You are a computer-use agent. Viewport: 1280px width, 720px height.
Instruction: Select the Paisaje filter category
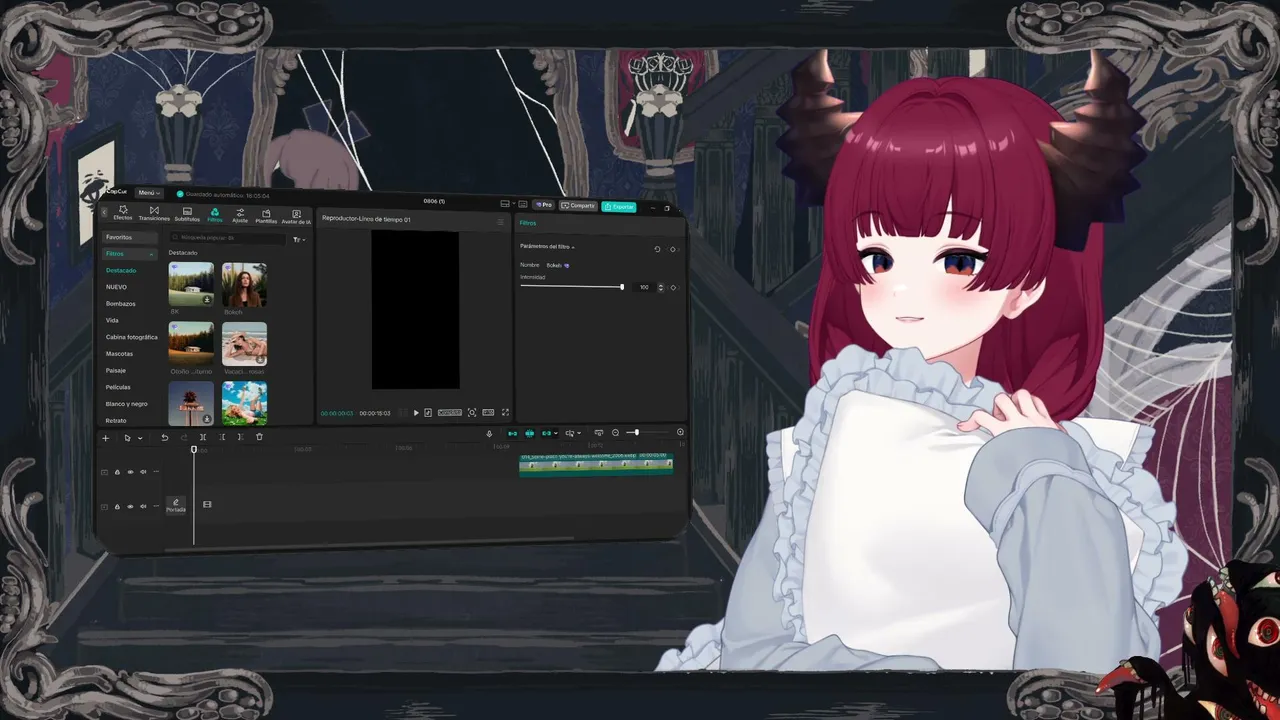(116, 370)
